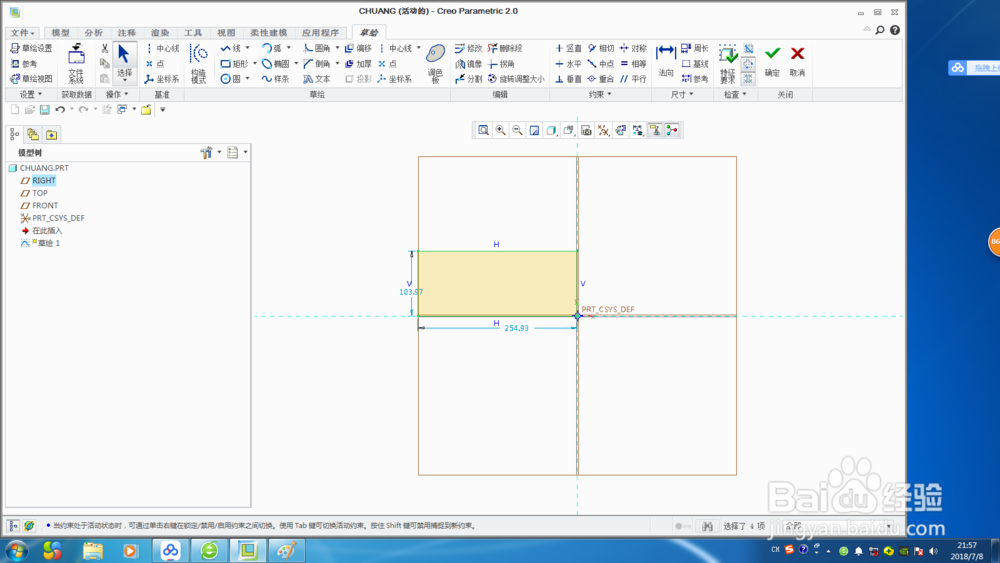This screenshot has height=563, width=1000.
Task: Toggle 构造模式 (construction mode)
Action: 199,64
